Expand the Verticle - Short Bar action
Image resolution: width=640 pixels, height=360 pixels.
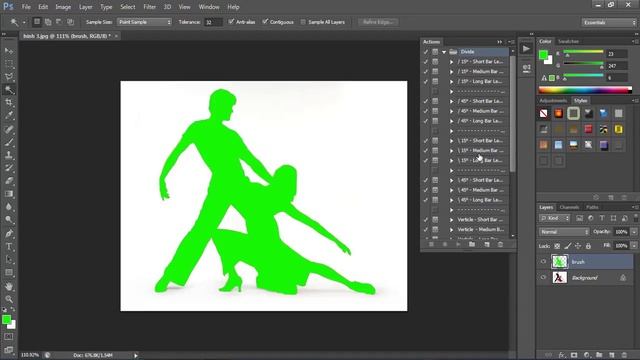tap(451, 220)
